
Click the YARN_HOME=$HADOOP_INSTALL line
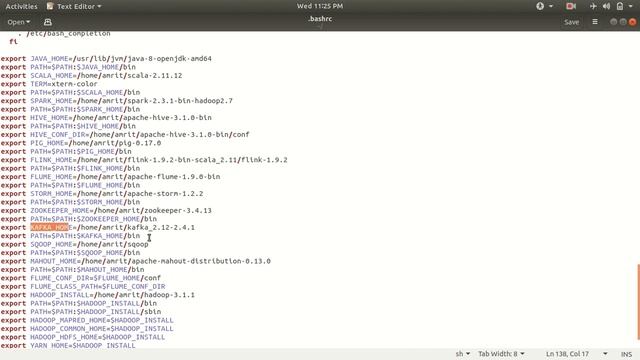(68, 345)
